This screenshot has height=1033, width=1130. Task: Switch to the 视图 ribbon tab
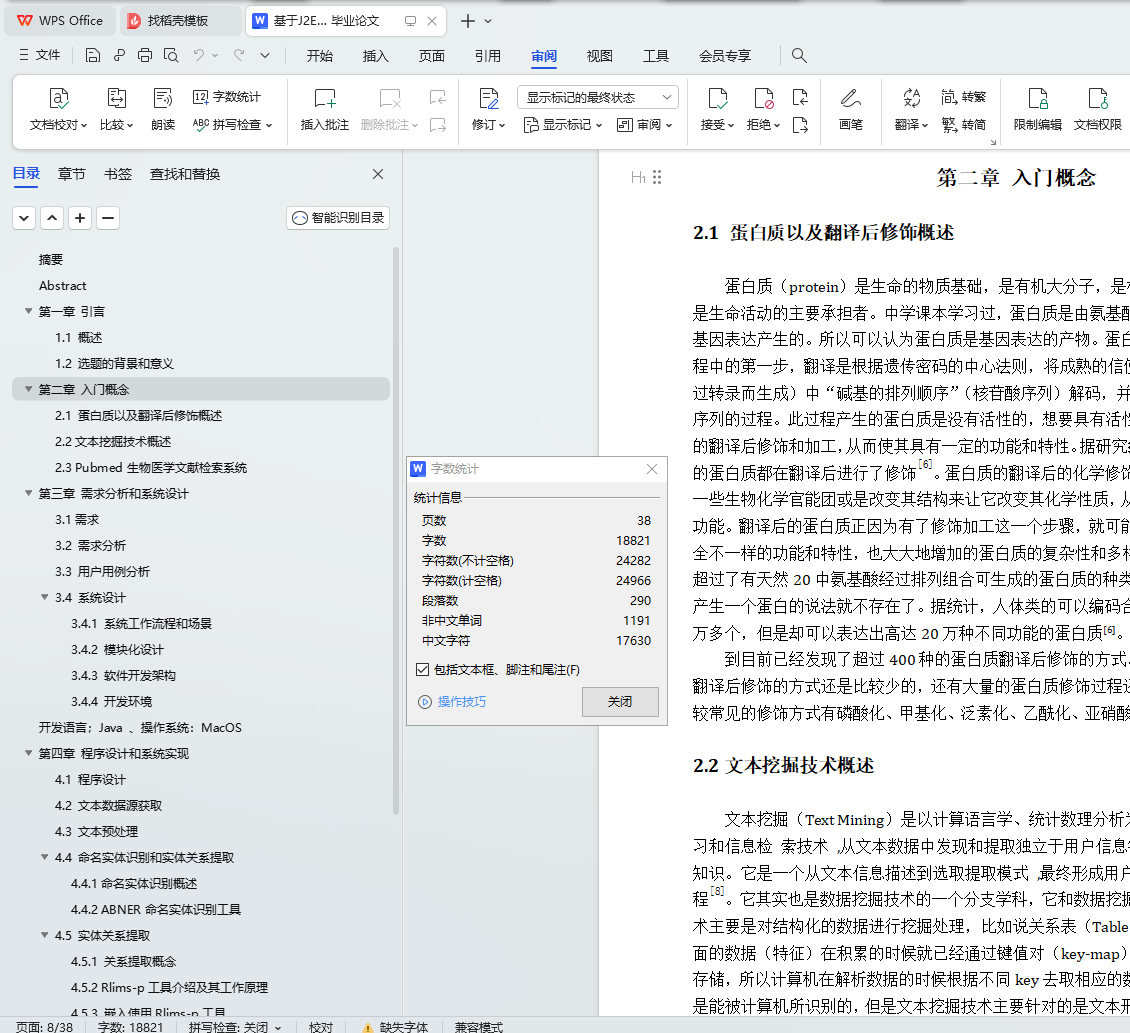click(x=600, y=56)
